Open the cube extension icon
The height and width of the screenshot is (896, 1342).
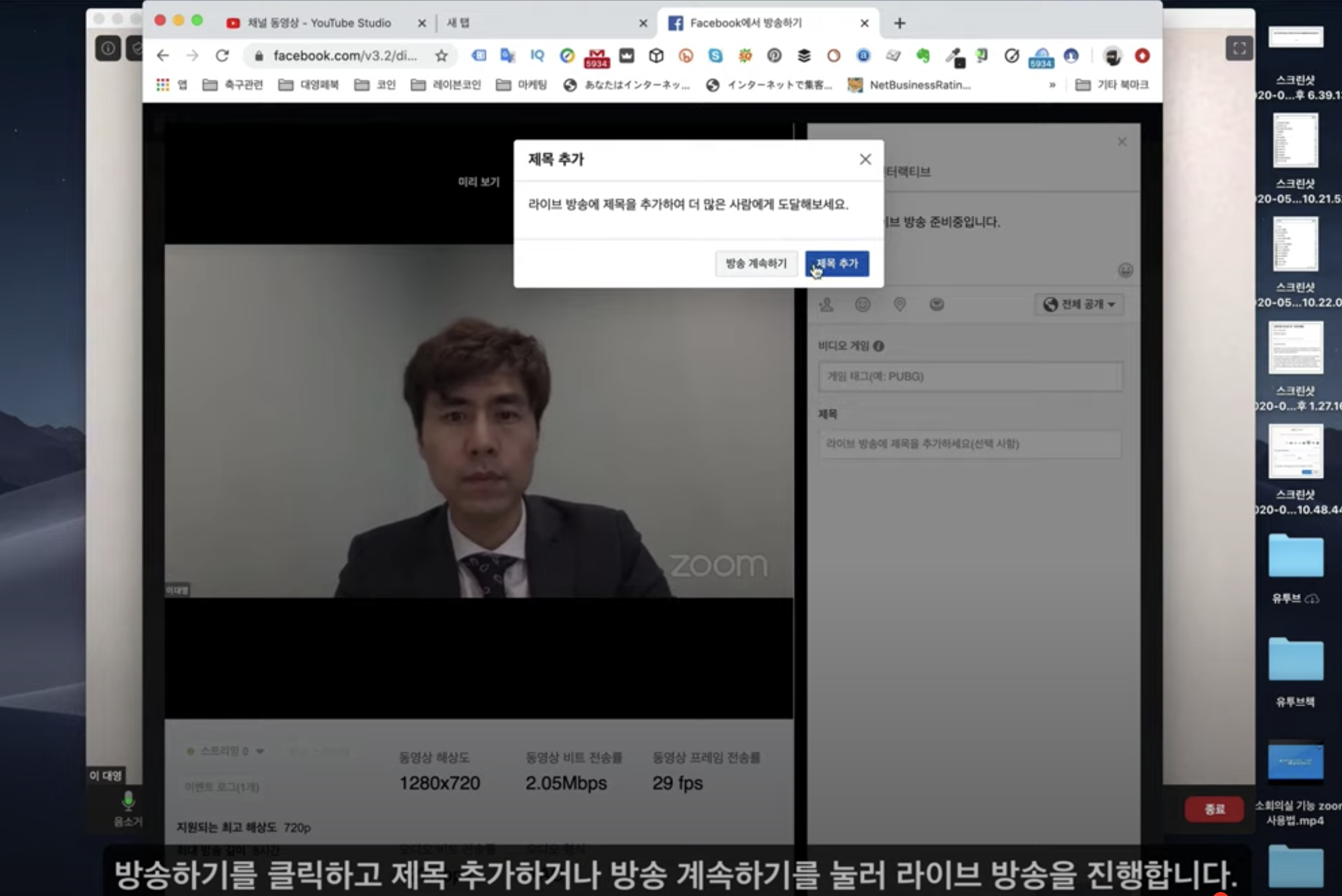coord(656,56)
